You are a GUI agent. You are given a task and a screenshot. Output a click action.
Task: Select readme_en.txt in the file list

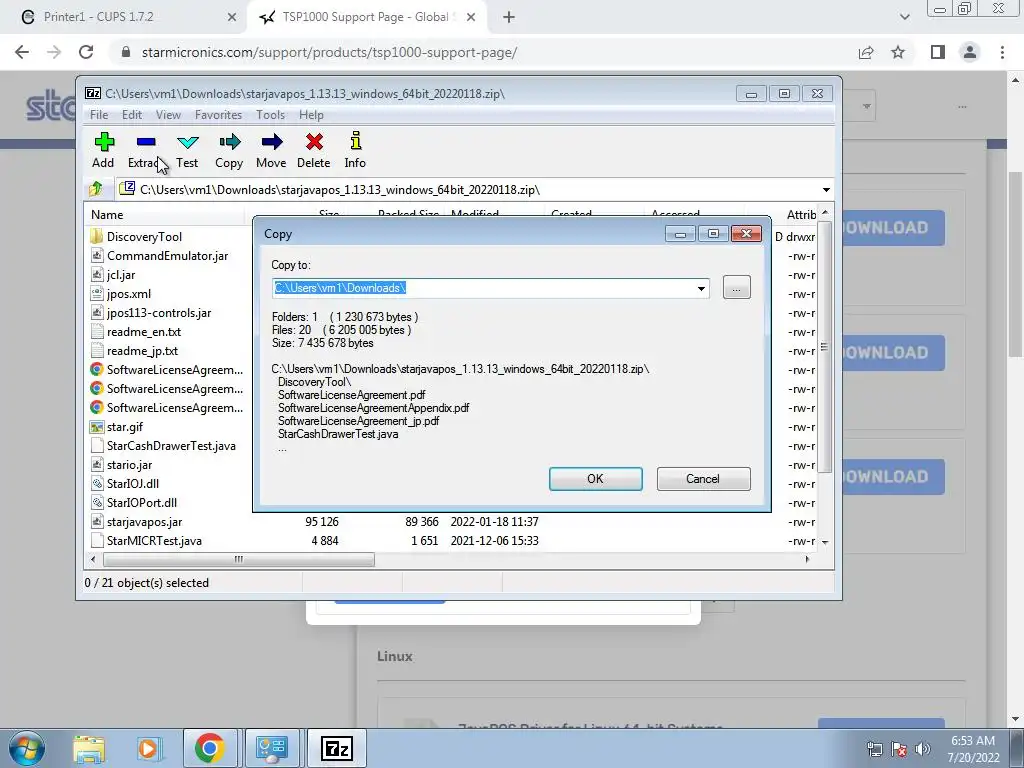click(x=144, y=332)
